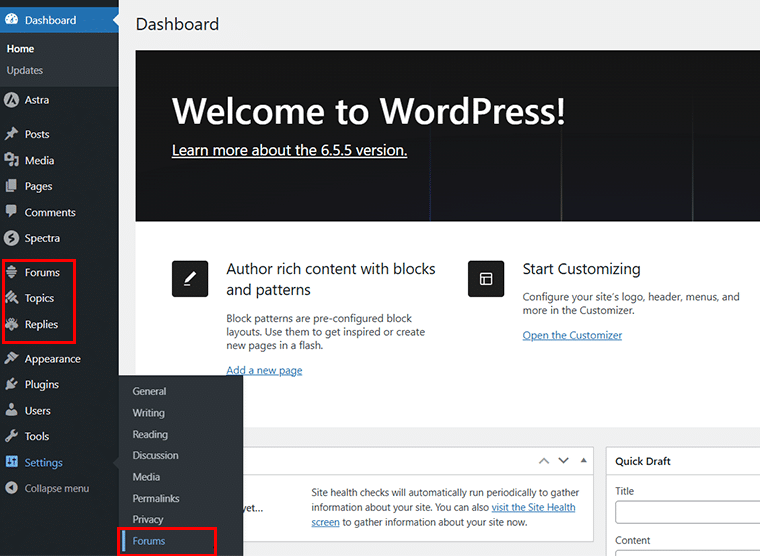Image resolution: width=760 pixels, height=556 pixels.
Task: Click the 'visit the Site Health screen' link
Action: pos(533,508)
